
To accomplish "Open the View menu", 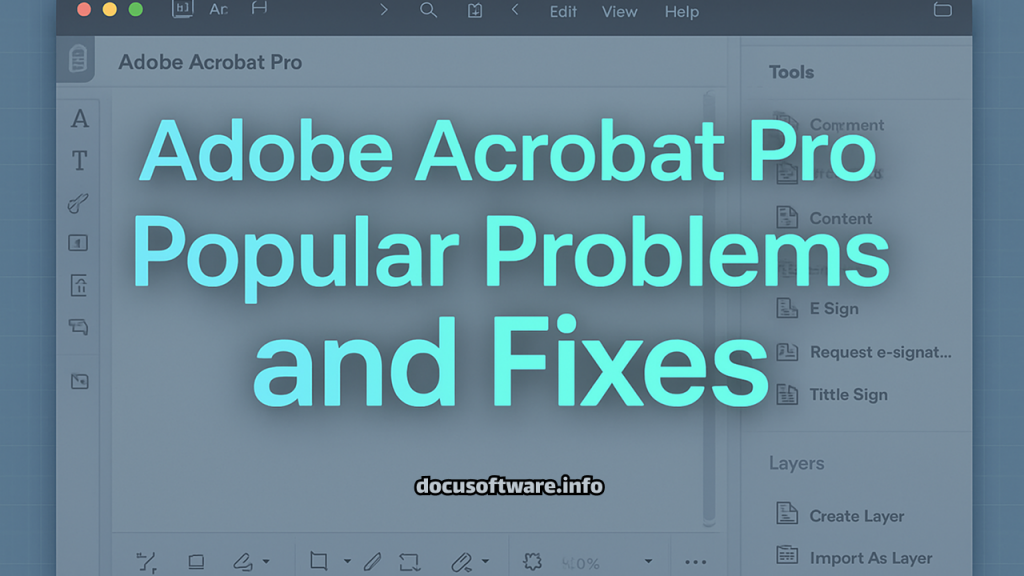I will (619, 12).
